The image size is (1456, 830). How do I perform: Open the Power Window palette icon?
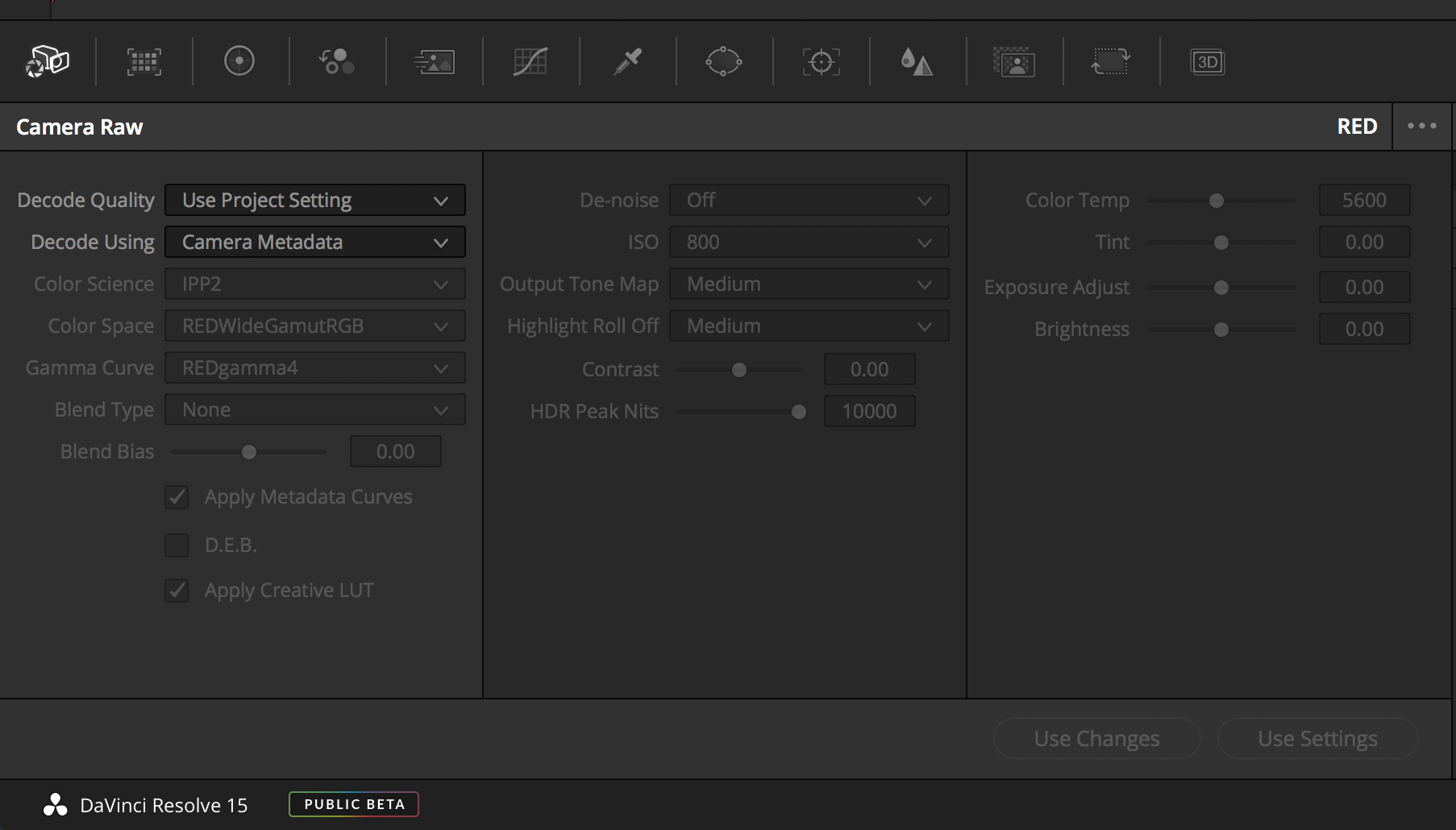pyautogui.click(x=723, y=61)
